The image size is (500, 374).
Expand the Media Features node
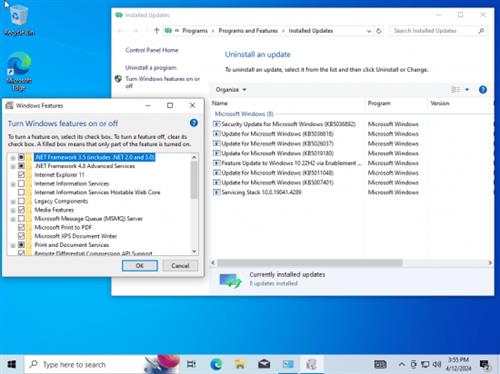click(x=13, y=210)
